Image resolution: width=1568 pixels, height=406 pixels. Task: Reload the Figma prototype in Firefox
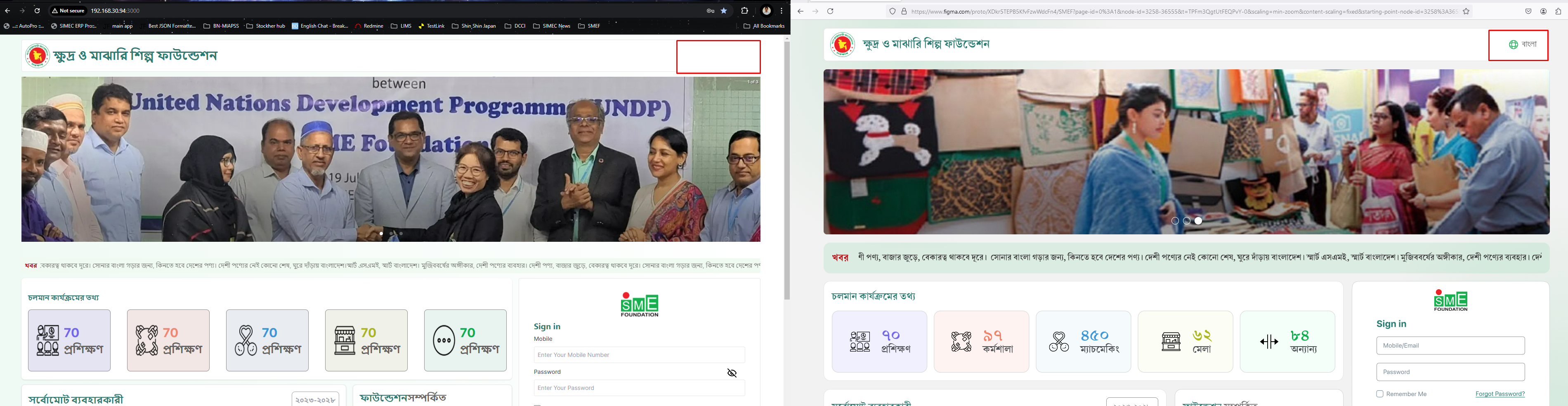830,12
